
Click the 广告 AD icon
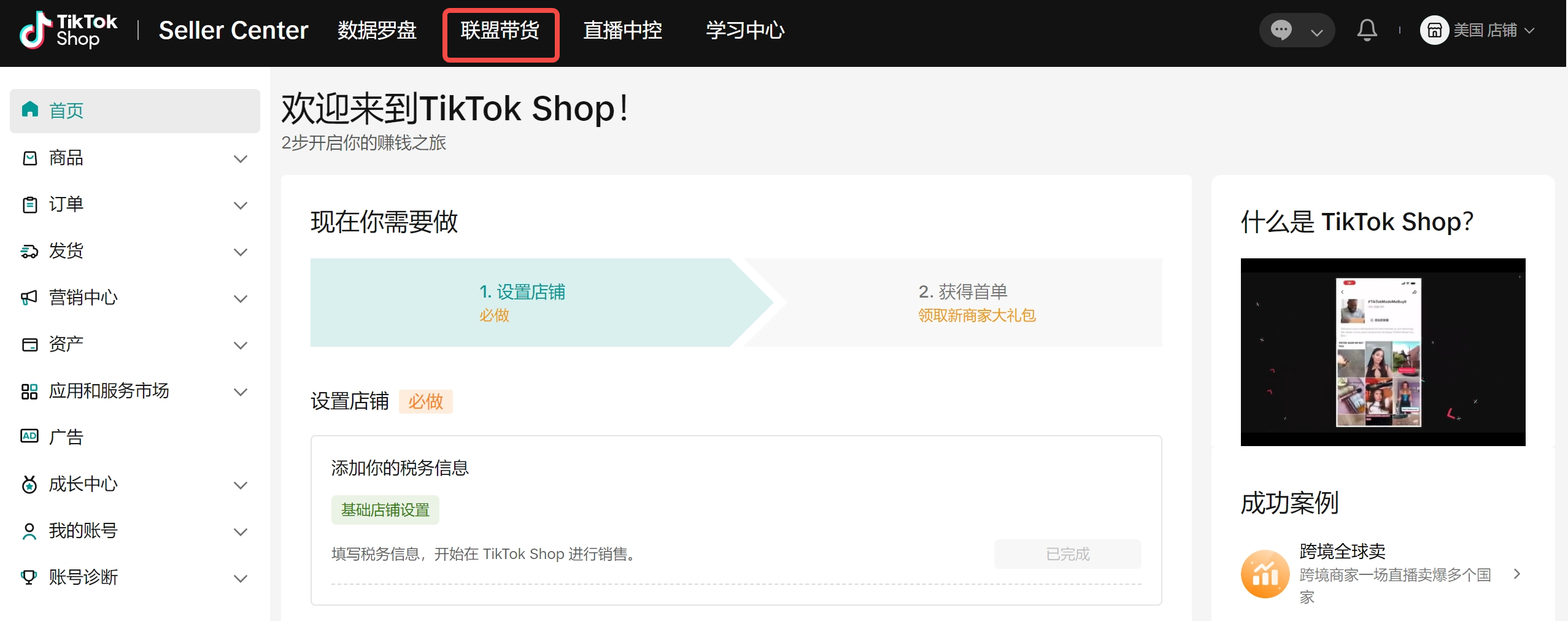coord(29,436)
